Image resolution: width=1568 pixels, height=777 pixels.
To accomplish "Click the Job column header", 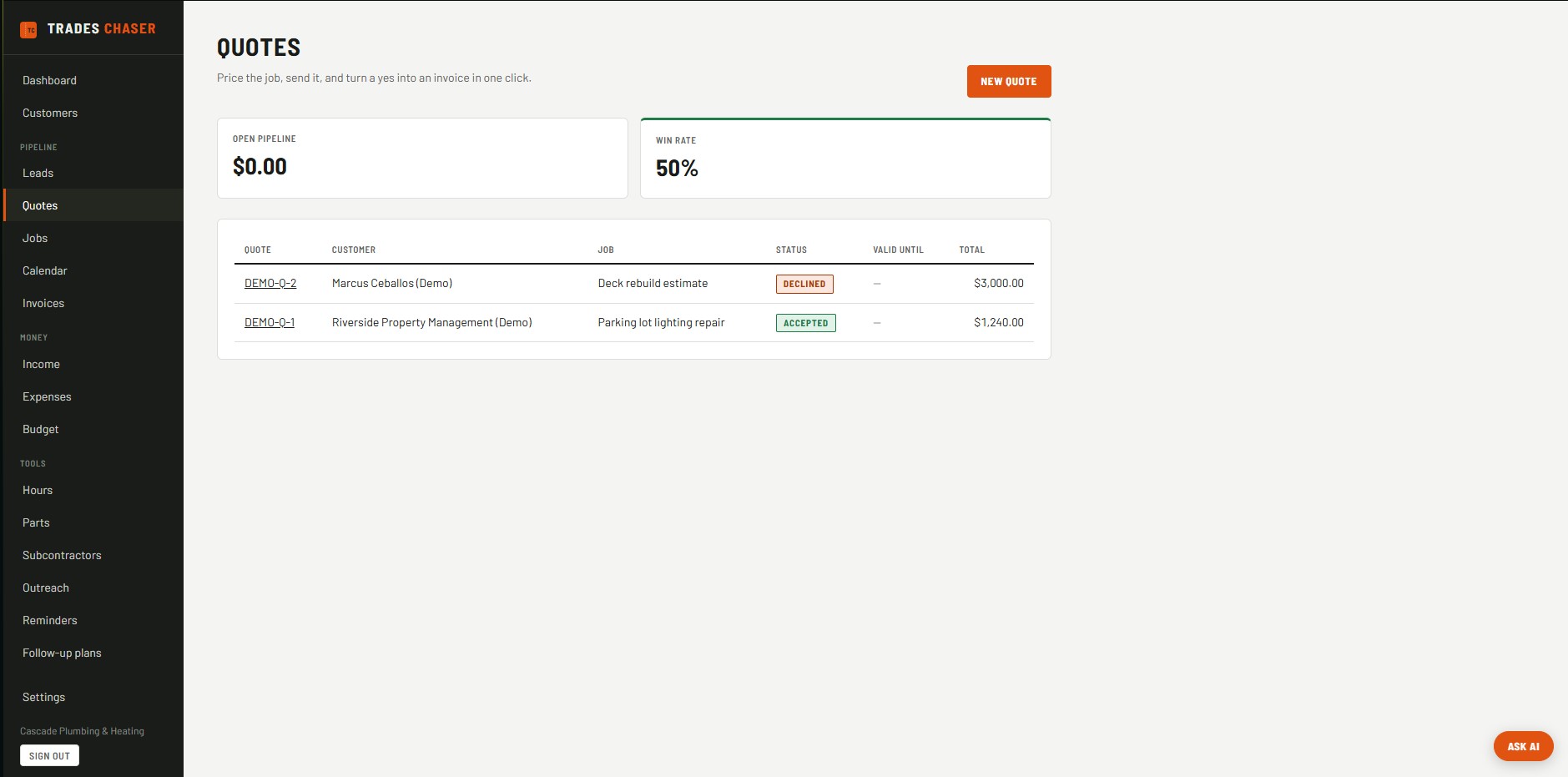I will click(x=606, y=250).
